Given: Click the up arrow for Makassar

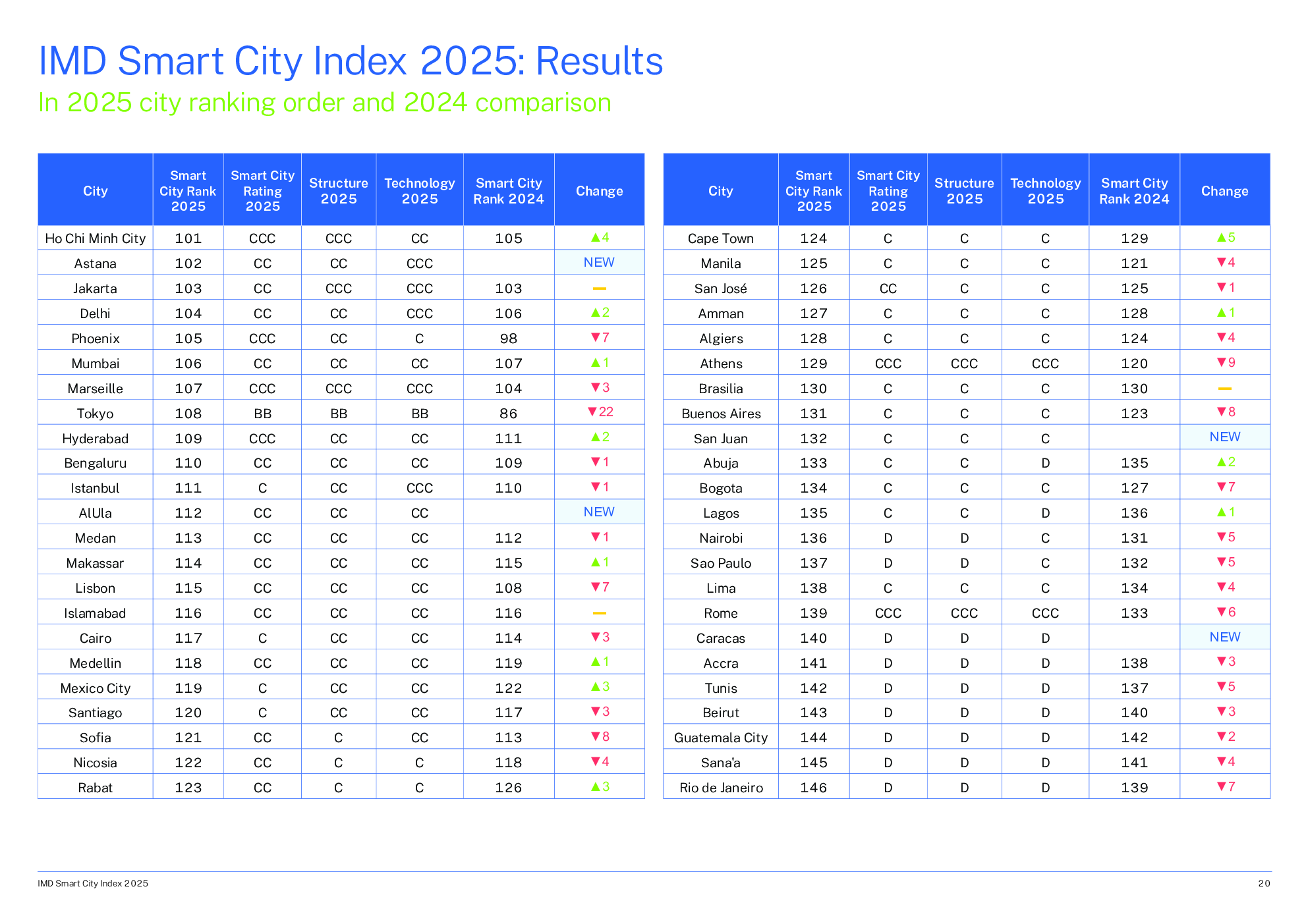Looking at the screenshot, I should point(596,562).
